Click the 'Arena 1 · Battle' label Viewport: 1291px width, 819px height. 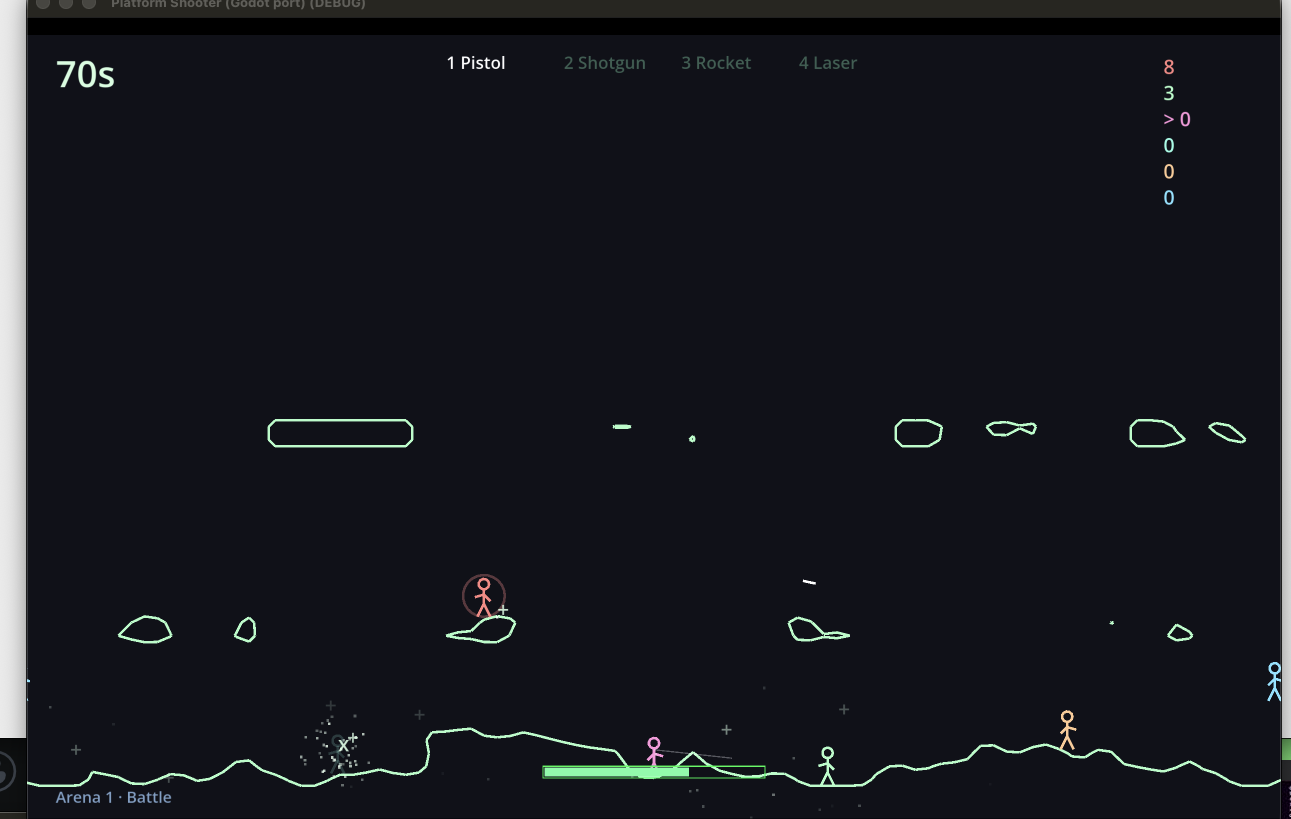113,797
